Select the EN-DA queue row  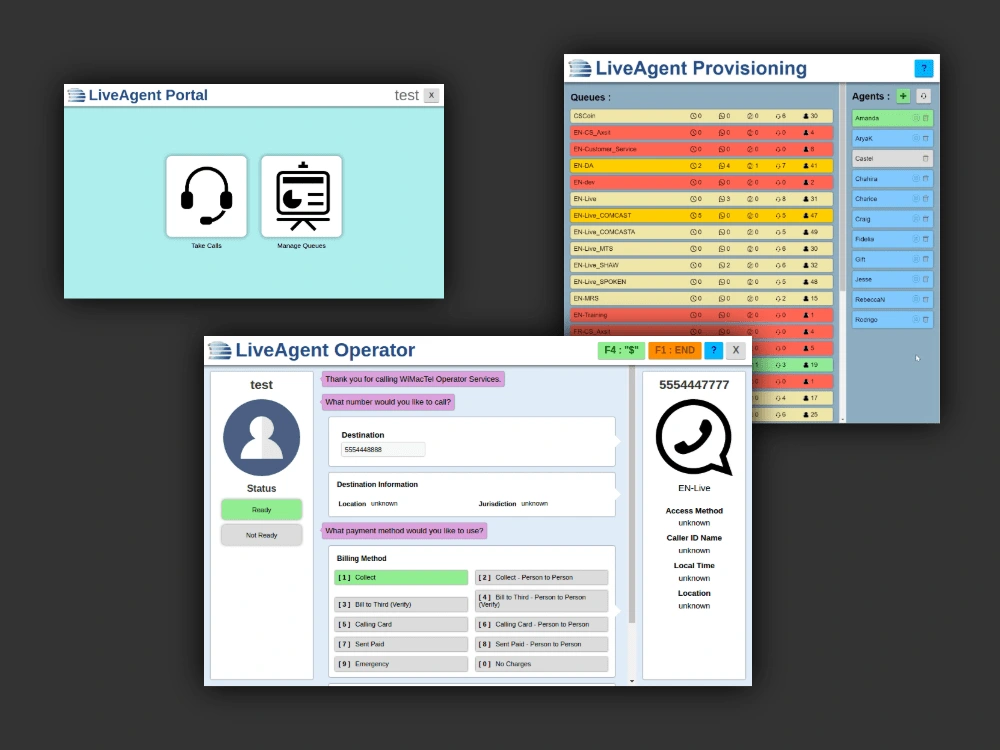pos(702,166)
